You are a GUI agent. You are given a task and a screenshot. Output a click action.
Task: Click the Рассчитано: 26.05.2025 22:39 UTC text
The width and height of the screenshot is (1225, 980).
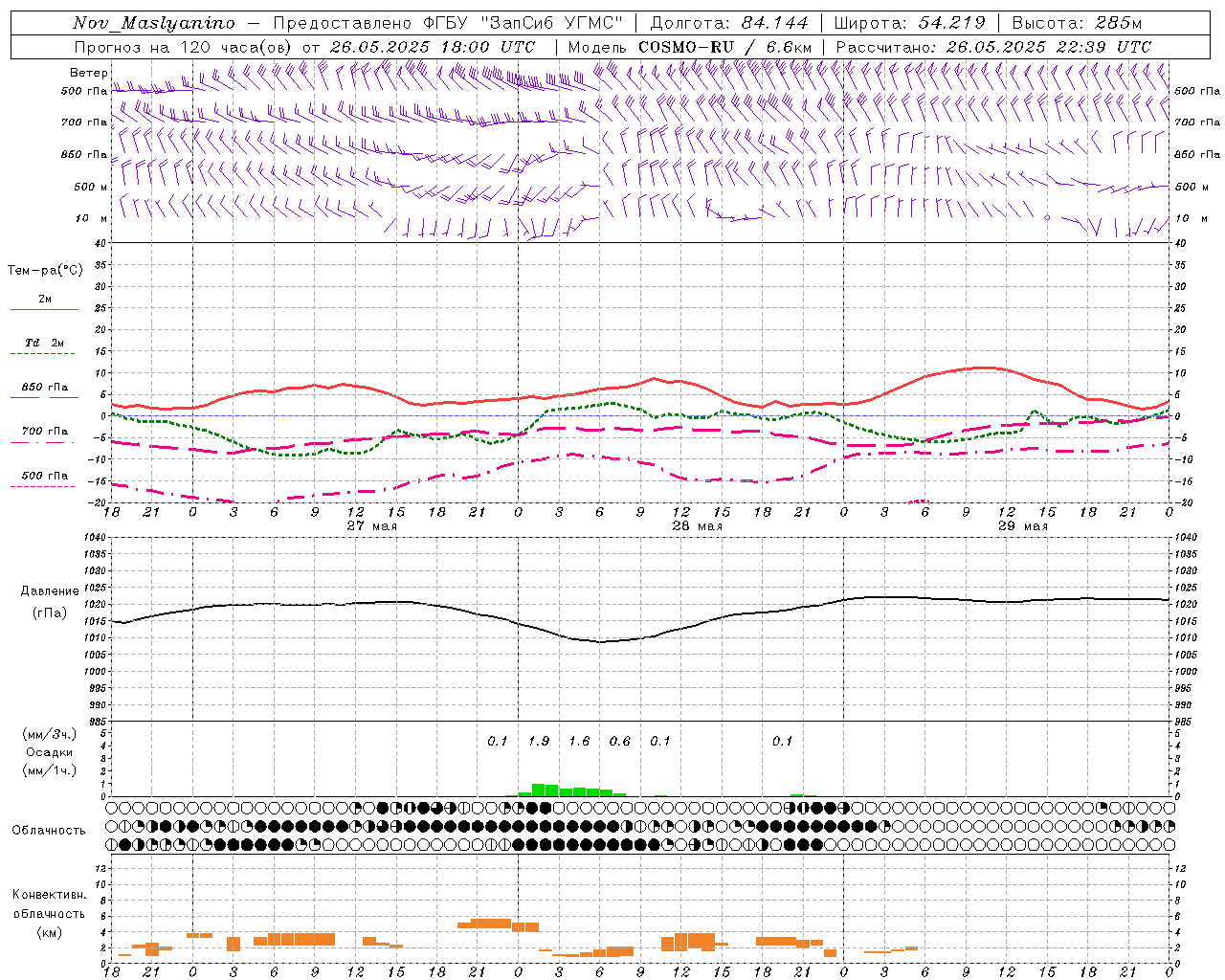point(993,47)
